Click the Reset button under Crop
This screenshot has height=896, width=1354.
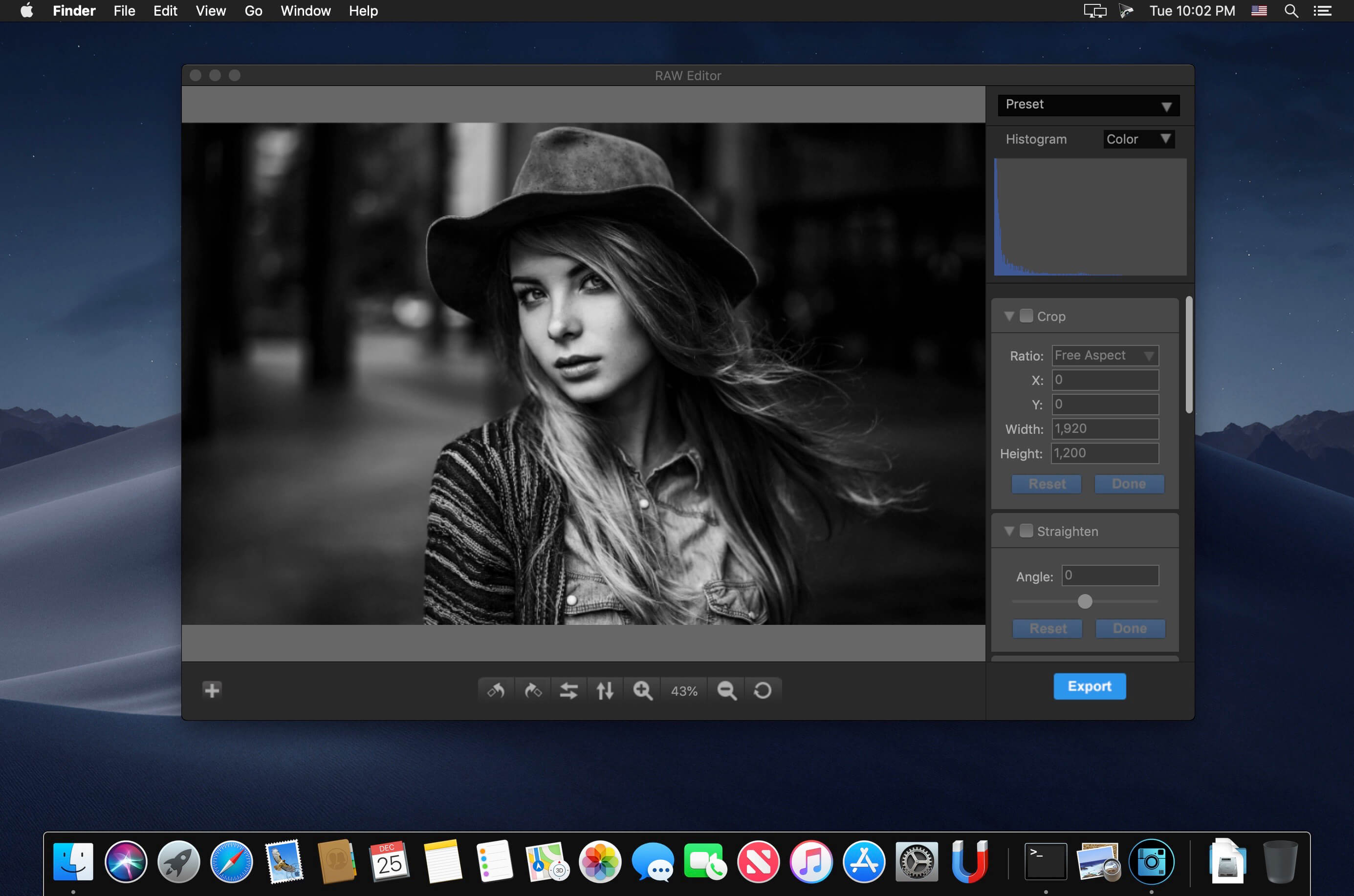point(1046,484)
